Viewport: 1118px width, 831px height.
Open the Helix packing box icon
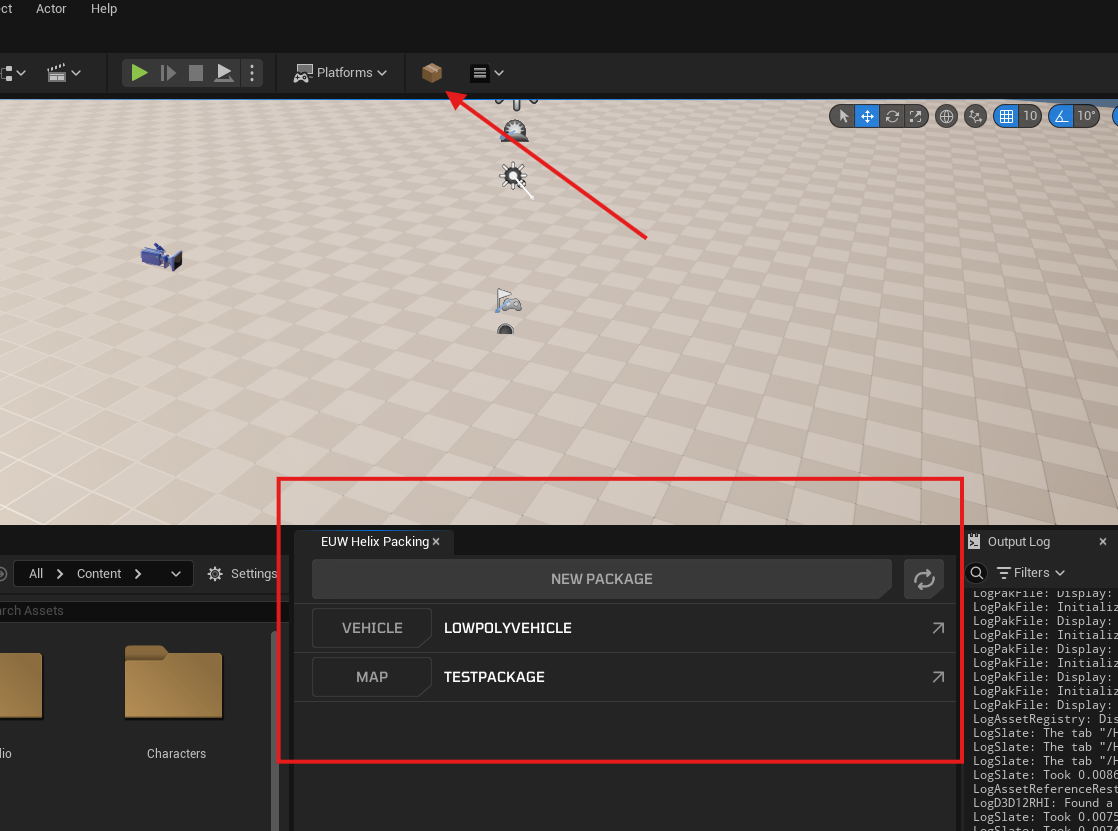[432, 73]
